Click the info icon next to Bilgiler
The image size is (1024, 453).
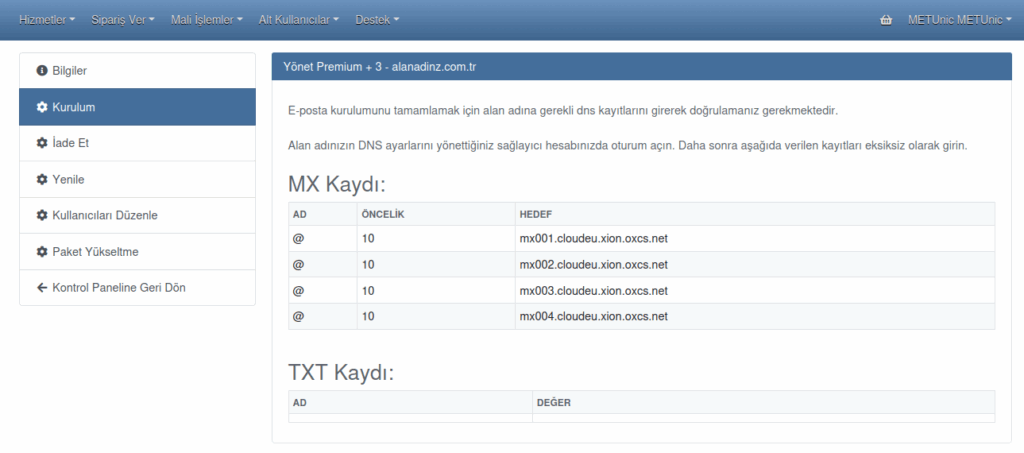point(42,71)
